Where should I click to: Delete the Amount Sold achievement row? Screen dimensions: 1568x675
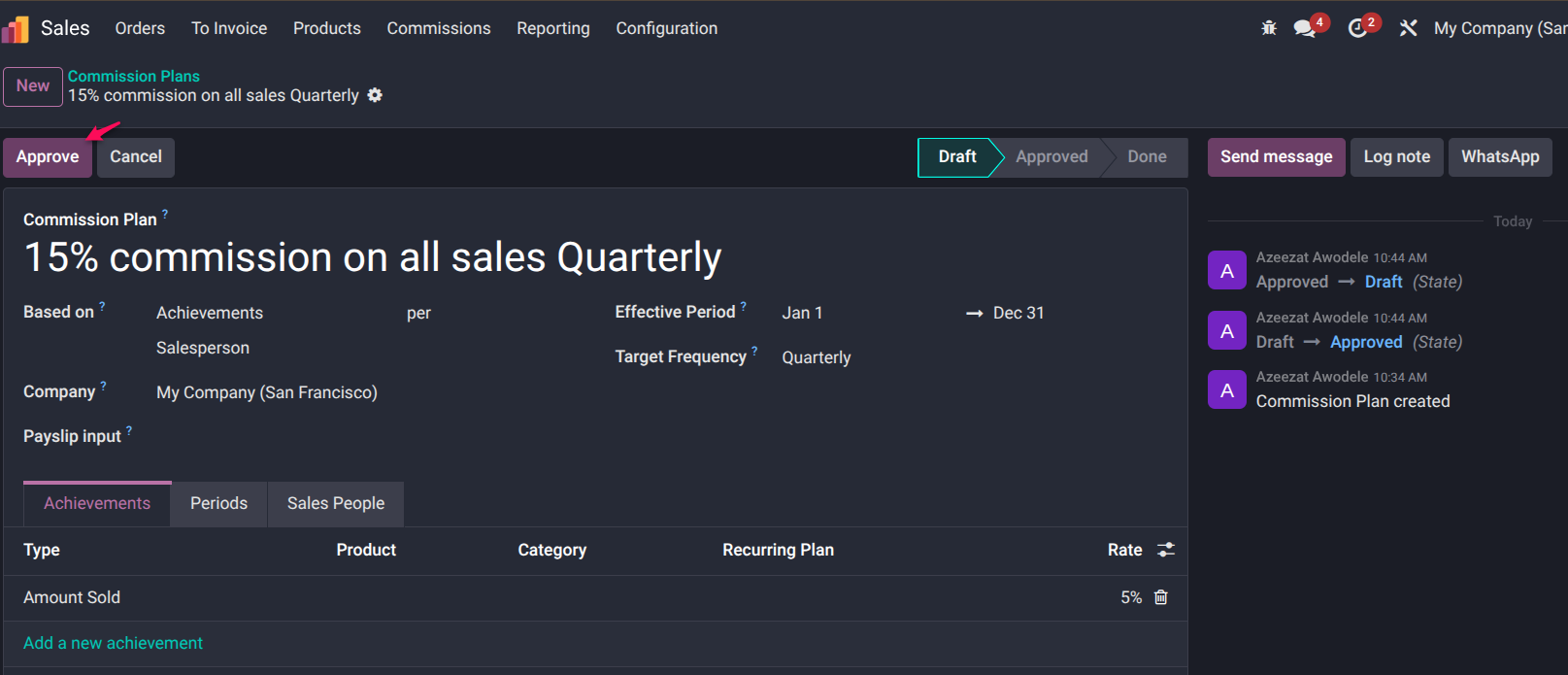point(1160,597)
